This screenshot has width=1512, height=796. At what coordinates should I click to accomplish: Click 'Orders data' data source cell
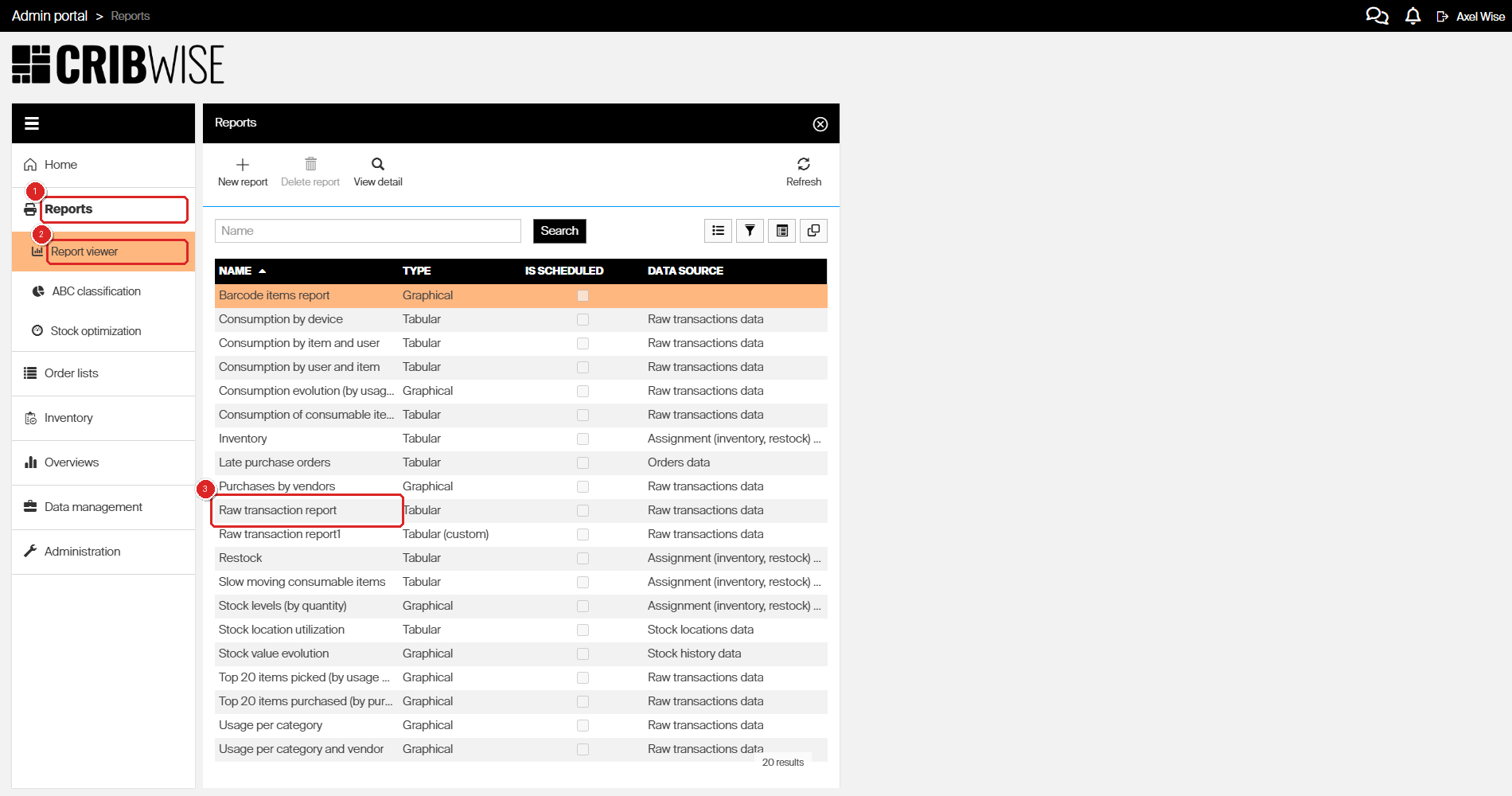pos(679,462)
